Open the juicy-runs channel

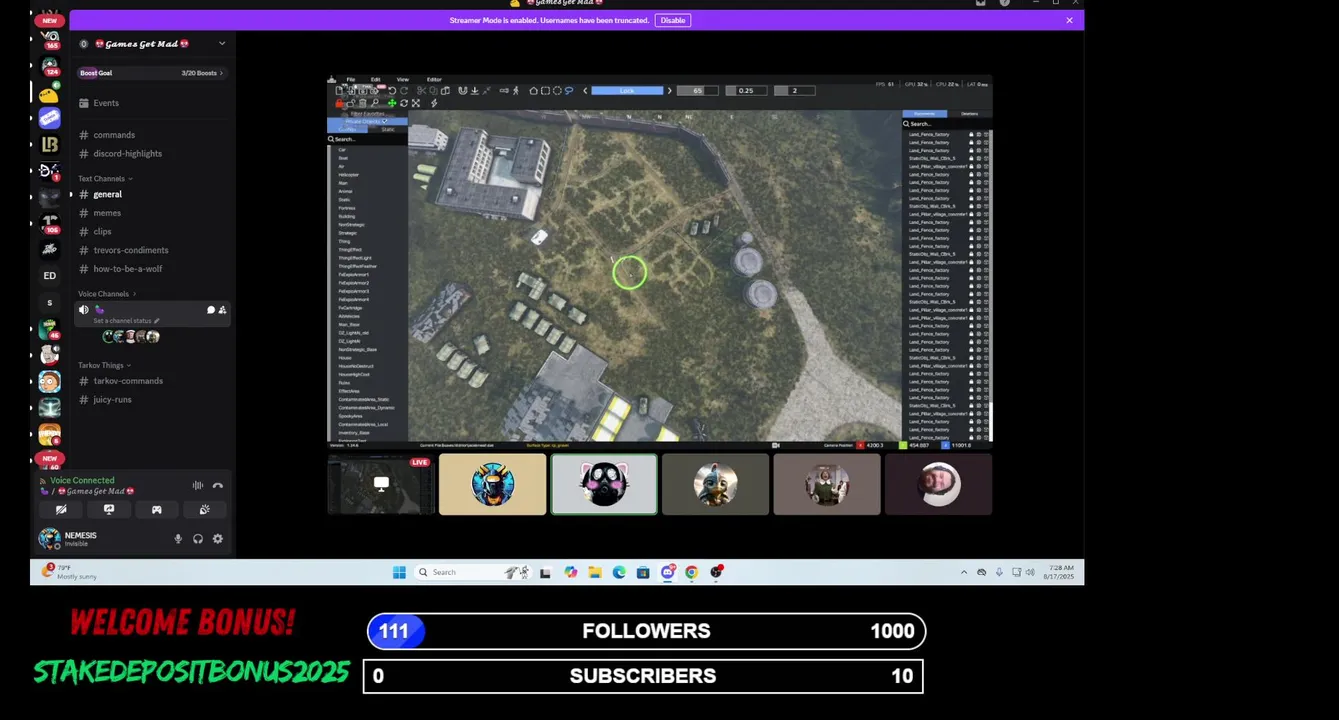tap(112, 400)
